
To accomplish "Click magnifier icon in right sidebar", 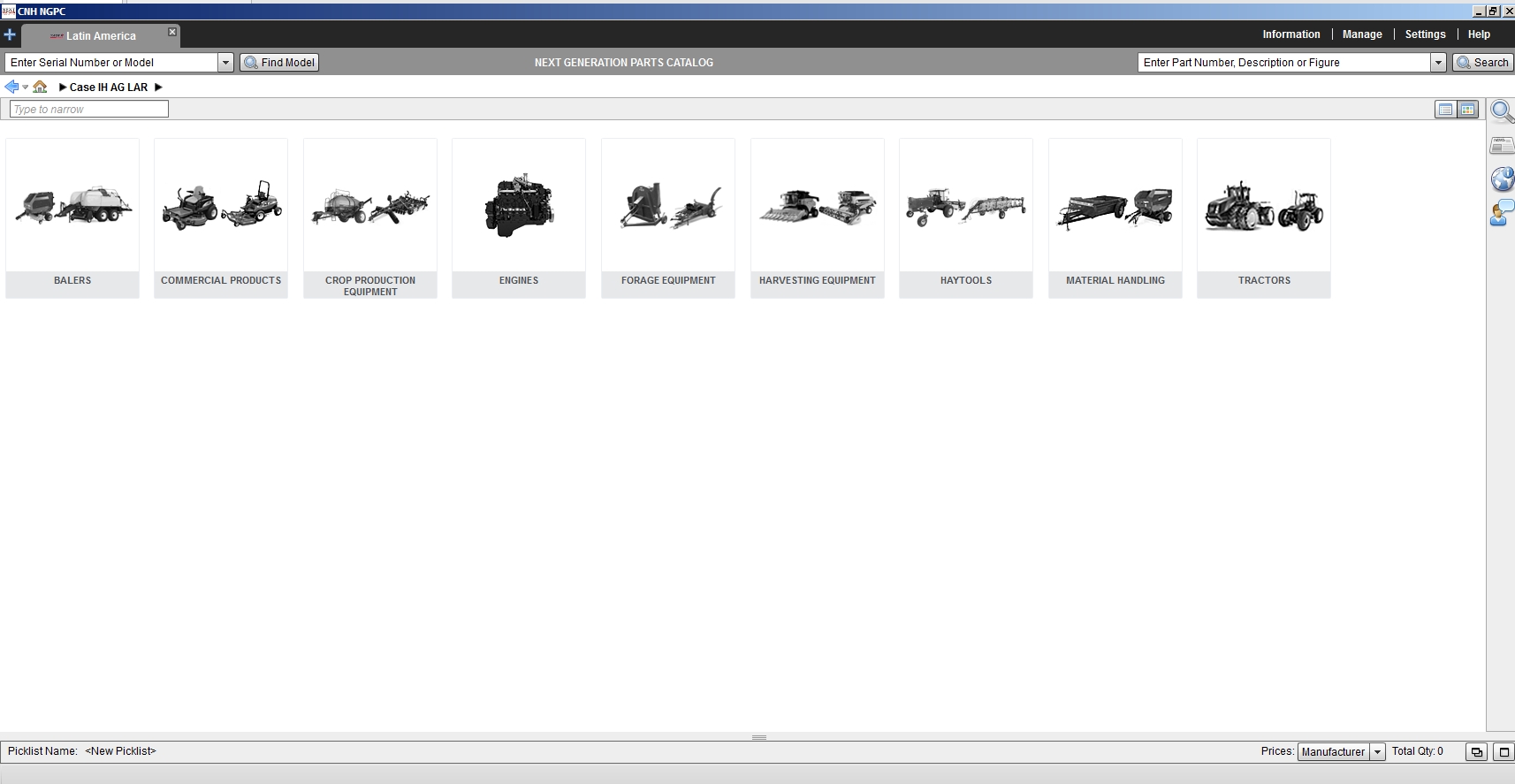I will coord(1502,111).
